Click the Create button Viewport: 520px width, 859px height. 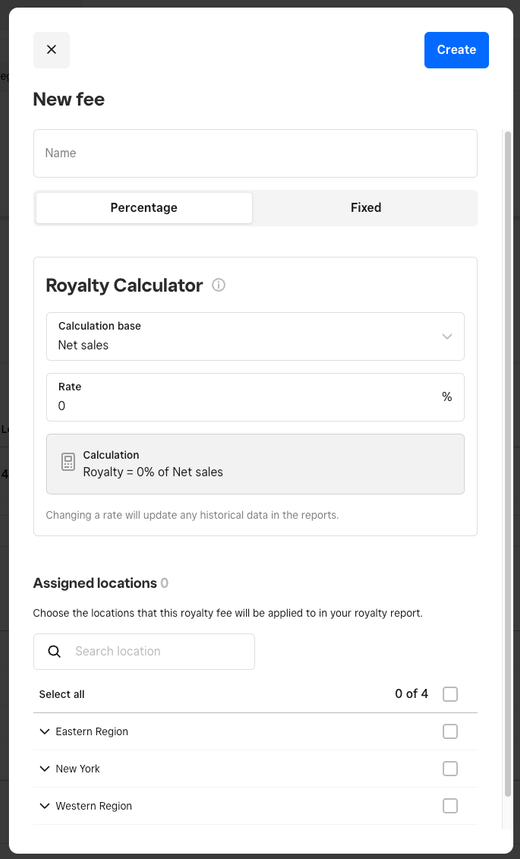tap(456, 50)
